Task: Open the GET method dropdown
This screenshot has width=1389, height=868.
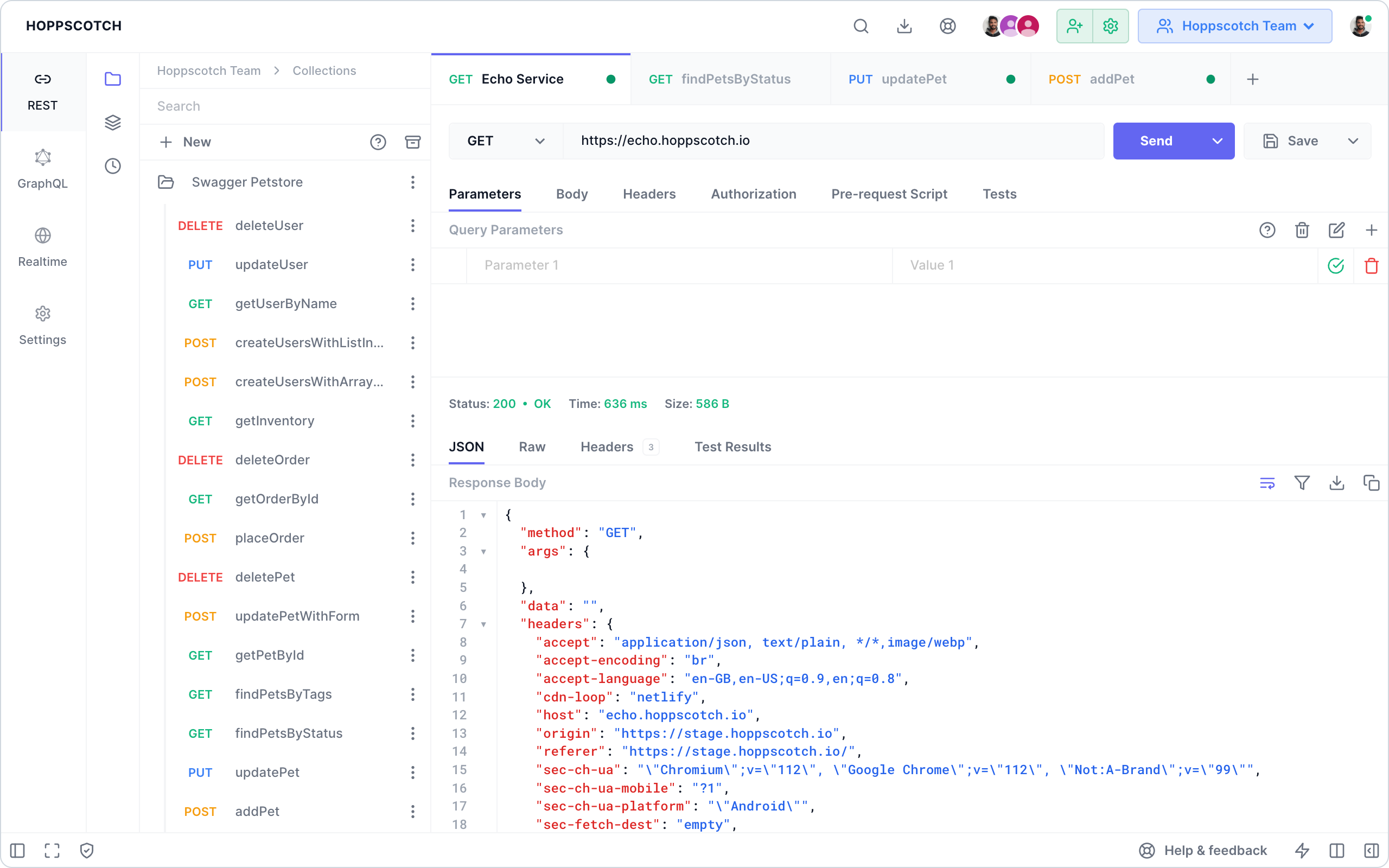Action: click(505, 141)
